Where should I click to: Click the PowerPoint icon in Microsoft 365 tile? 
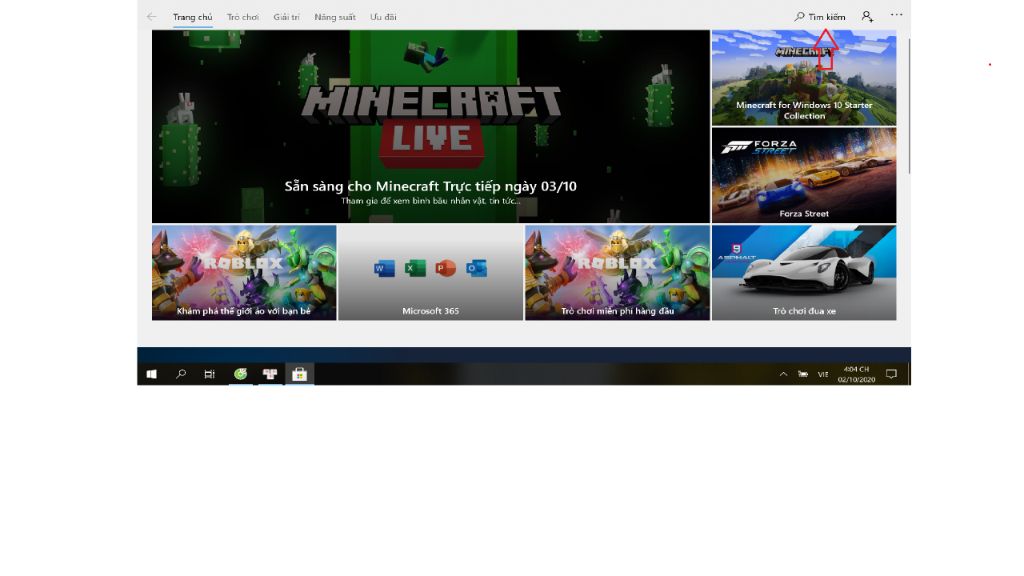(445, 268)
